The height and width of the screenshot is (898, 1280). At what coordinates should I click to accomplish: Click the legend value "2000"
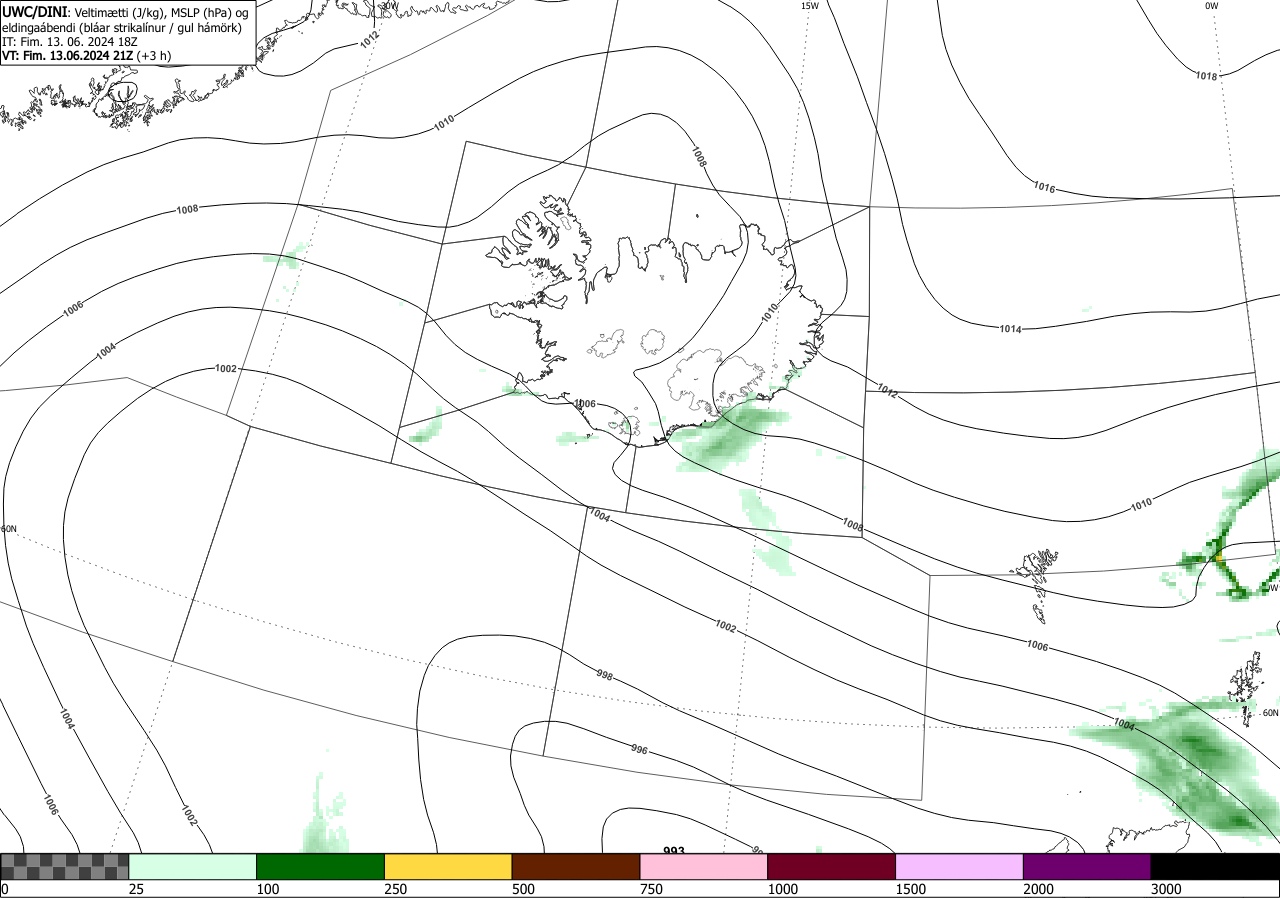click(x=1038, y=889)
